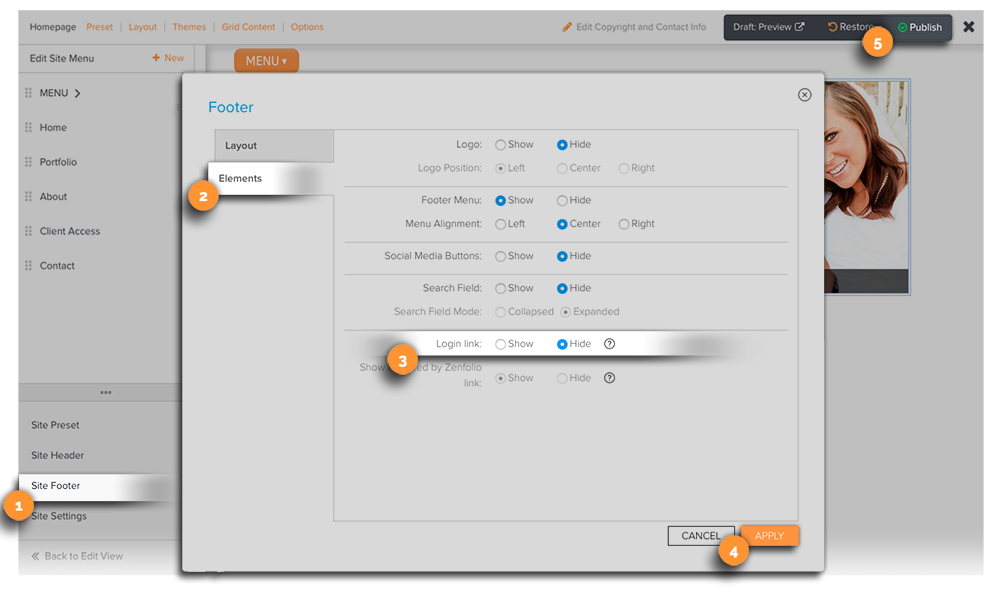
Task: Click the Restore button
Action: click(x=851, y=27)
